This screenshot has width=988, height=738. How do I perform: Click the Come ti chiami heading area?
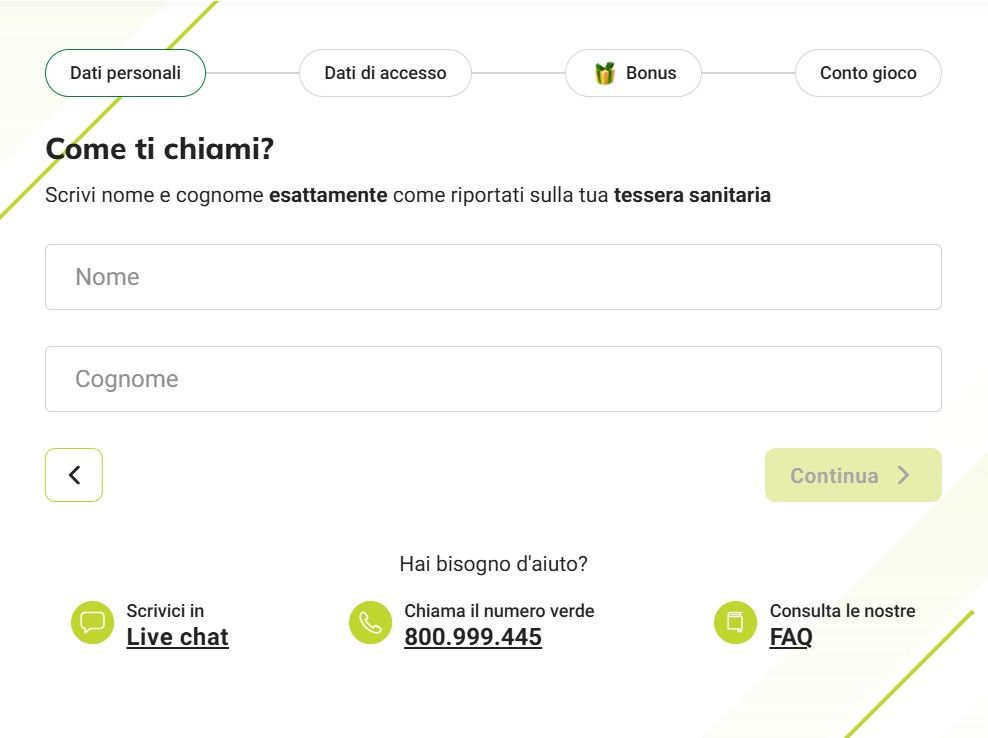[x=160, y=148]
